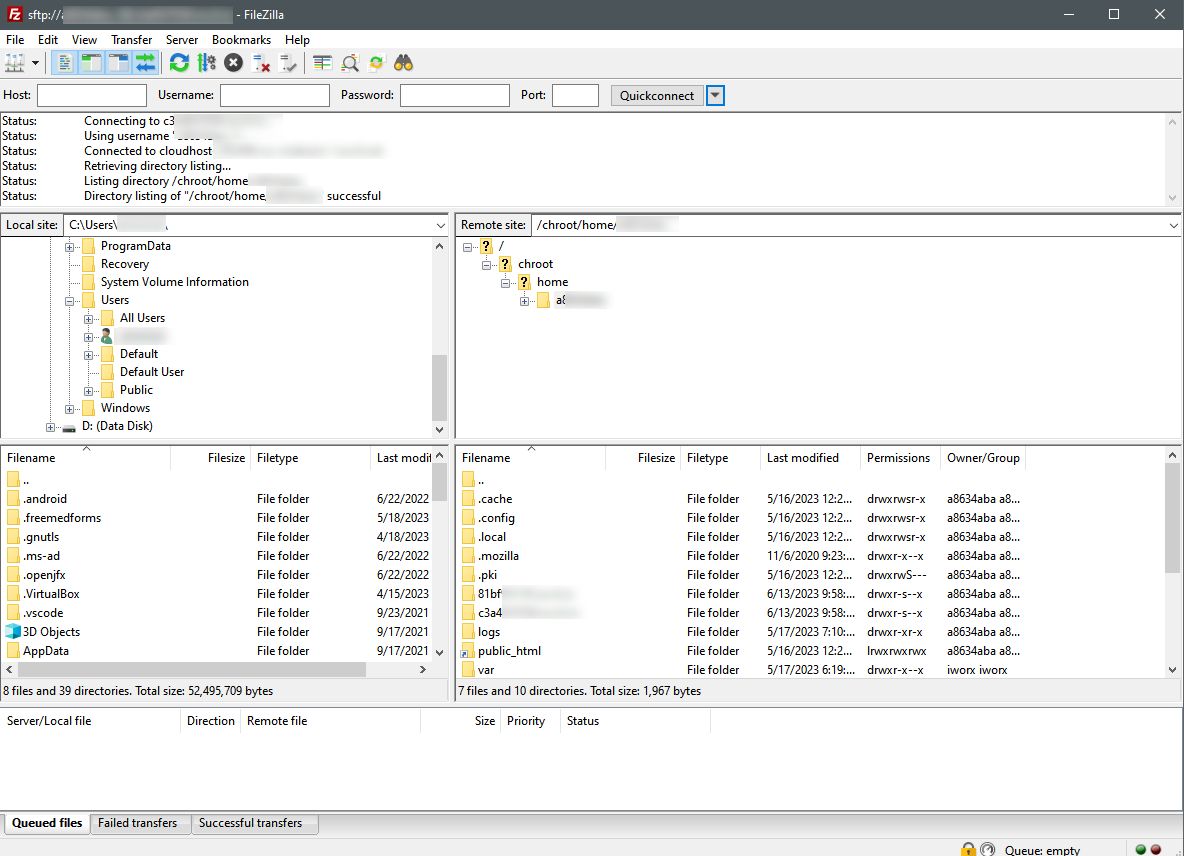This screenshot has width=1184, height=856.
Task: Enable synchronized browsing
Action: (x=375, y=62)
